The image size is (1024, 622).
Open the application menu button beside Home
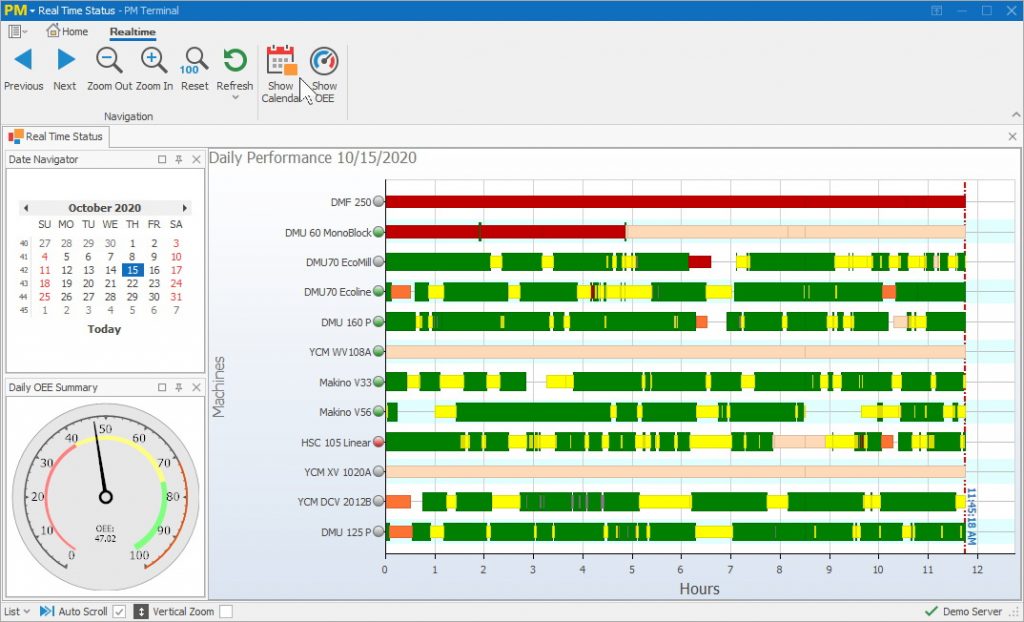pyautogui.click(x=18, y=31)
